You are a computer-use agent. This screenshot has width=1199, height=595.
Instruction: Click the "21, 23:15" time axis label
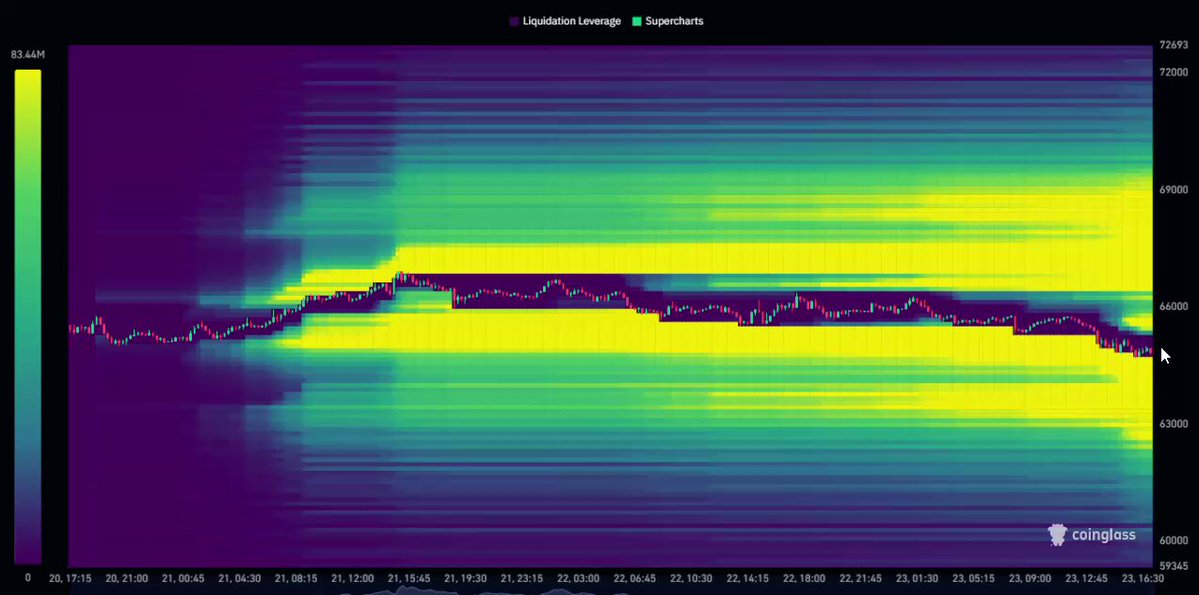pyautogui.click(x=523, y=579)
